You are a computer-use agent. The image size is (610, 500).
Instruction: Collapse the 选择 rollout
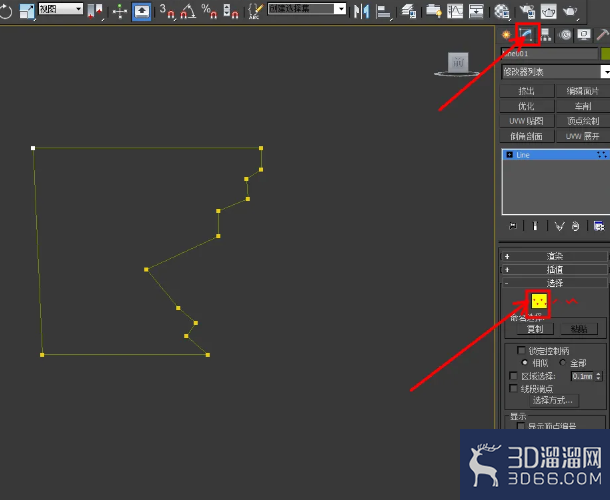555,283
